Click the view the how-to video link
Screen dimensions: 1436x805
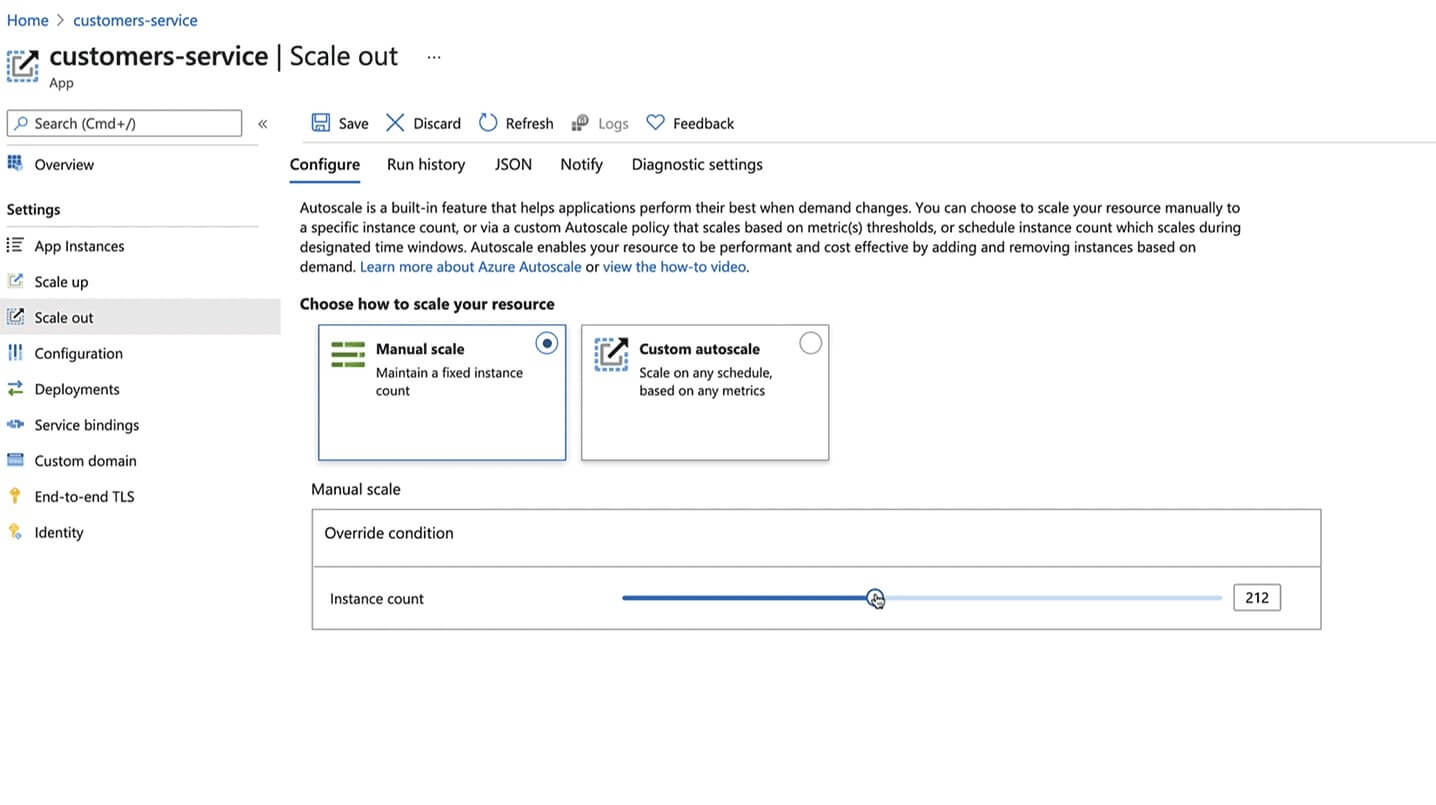point(674,267)
